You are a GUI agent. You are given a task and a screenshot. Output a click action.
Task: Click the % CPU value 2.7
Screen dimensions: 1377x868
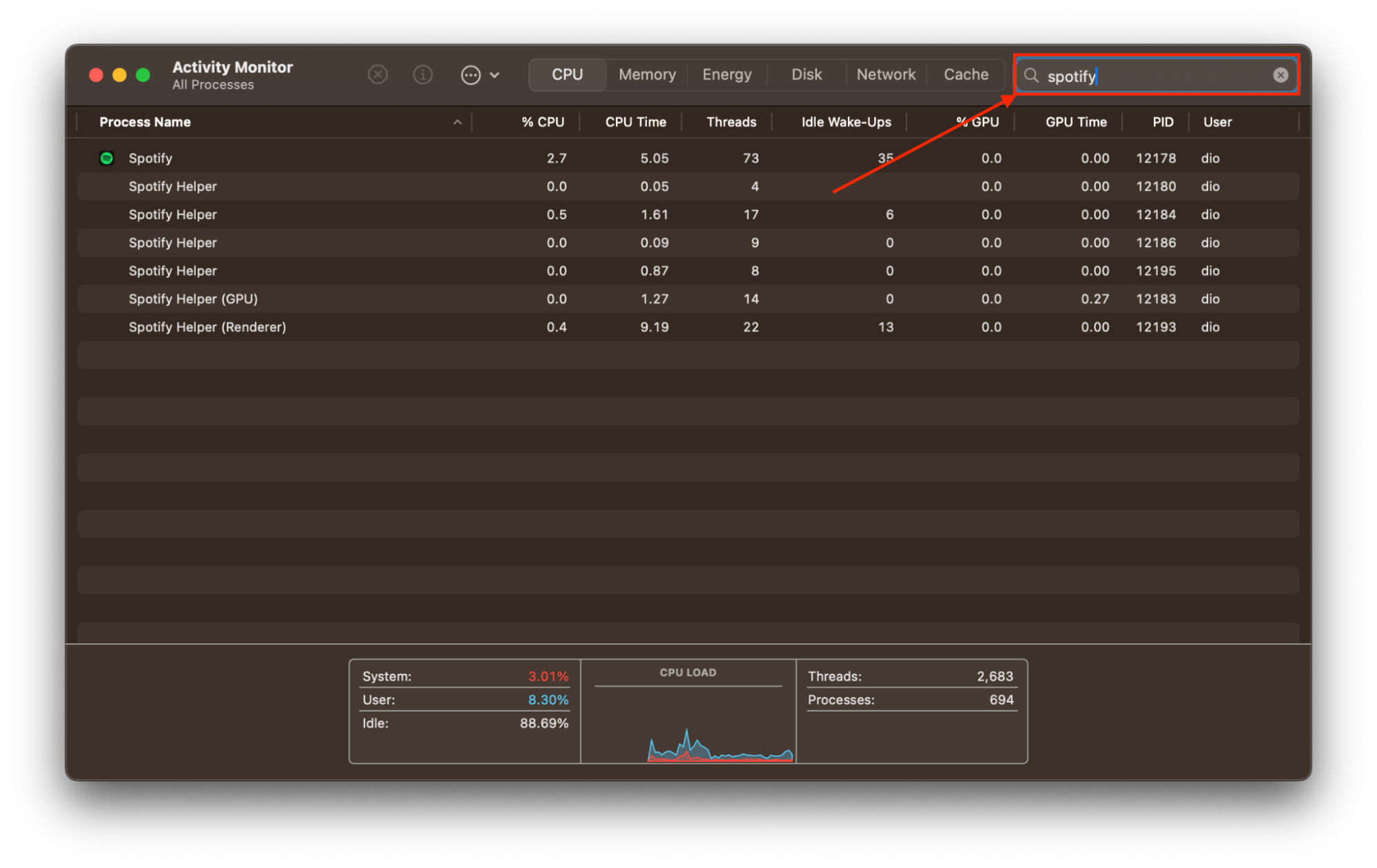tap(557, 158)
